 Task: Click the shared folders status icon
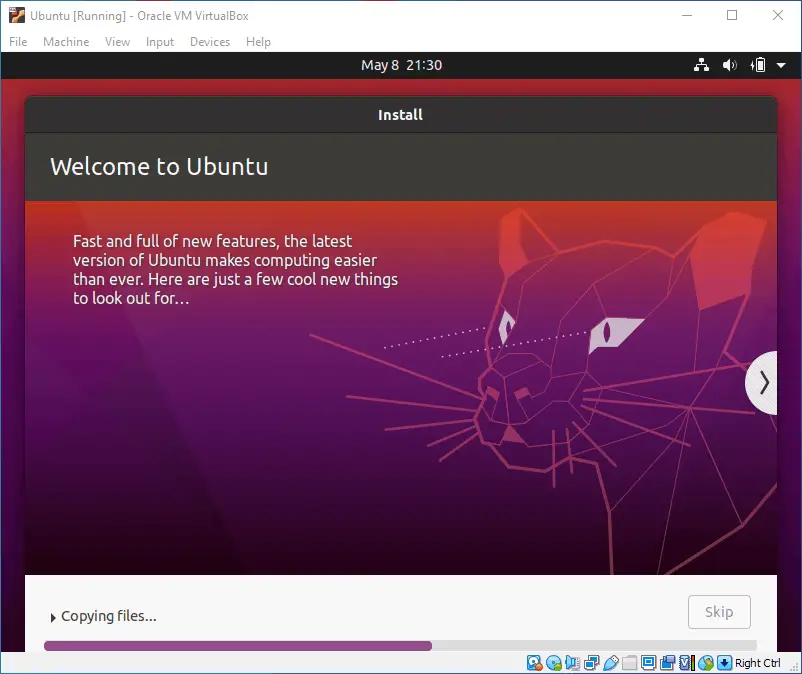coord(629,663)
